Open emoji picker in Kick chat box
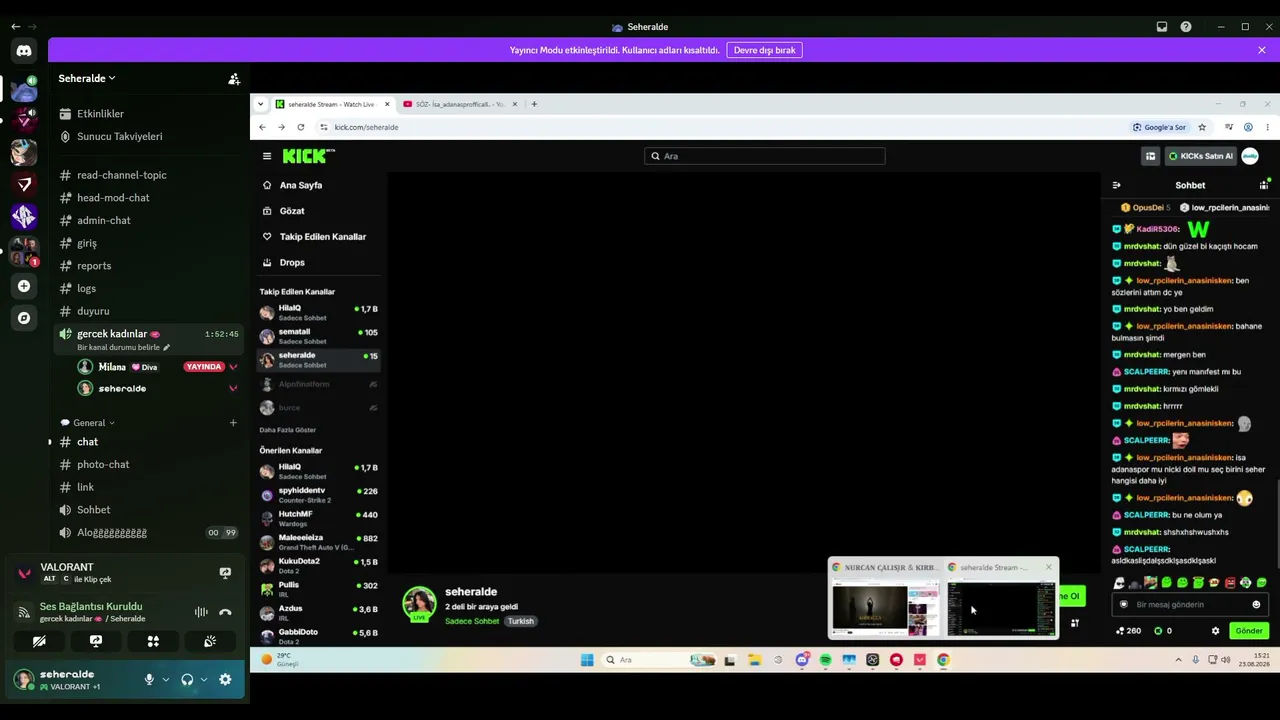The width and height of the screenshot is (1280, 720). pos(1256,605)
